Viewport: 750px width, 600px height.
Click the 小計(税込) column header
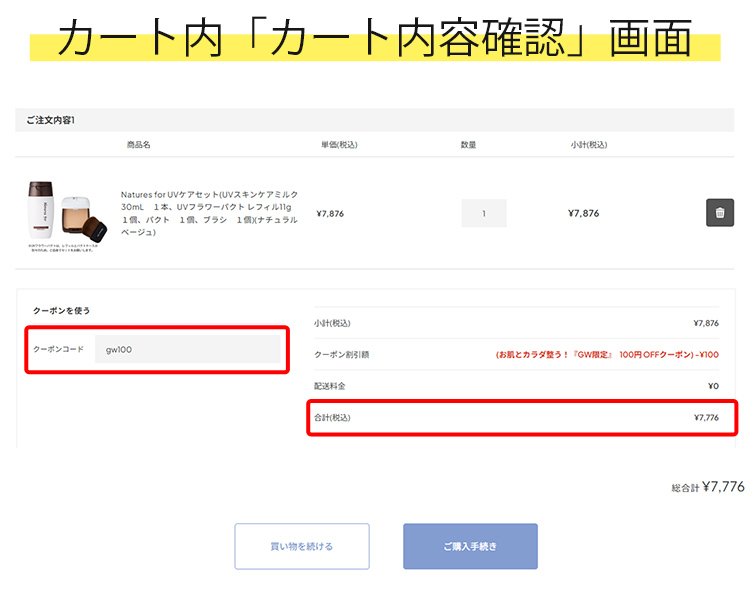click(589, 144)
